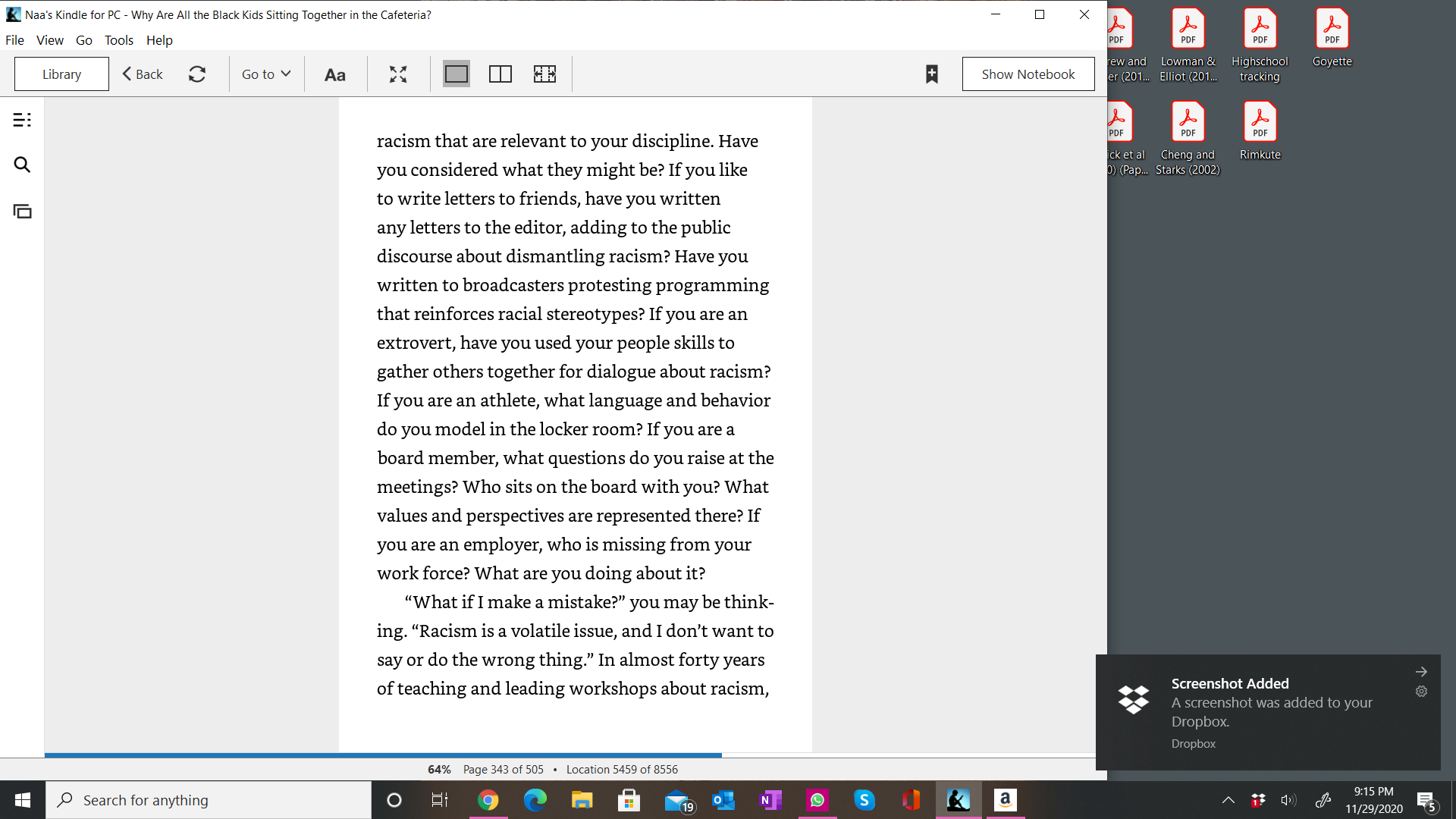Switch to single column view
1456x819 pixels.
457,74
